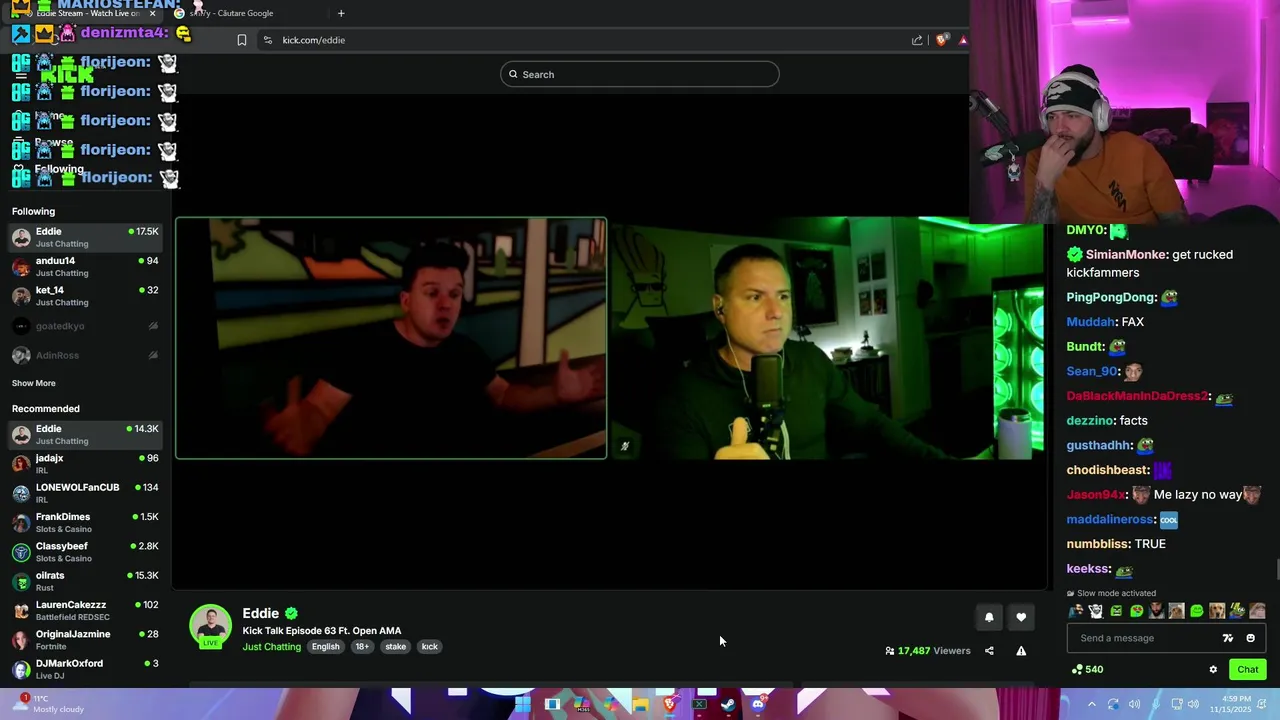
Task: Click the English tag
Action: click(x=325, y=647)
